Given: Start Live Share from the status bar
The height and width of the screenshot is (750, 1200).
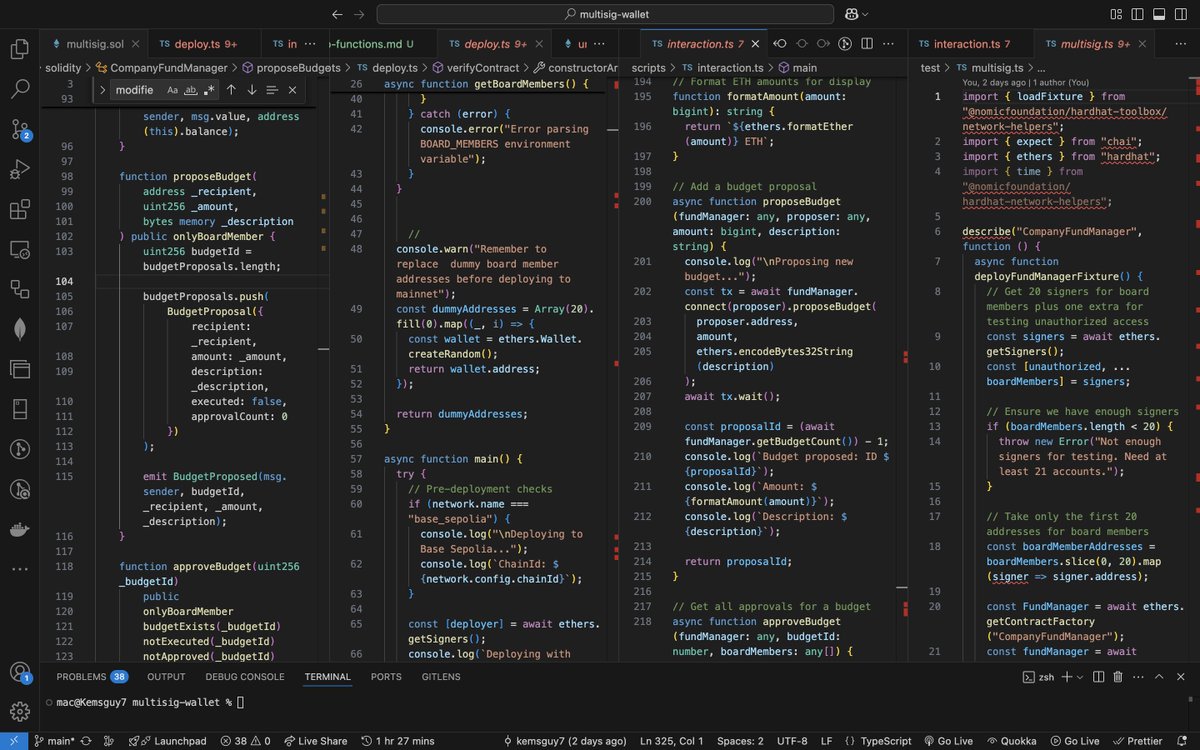Looking at the screenshot, I should point(314,741).
